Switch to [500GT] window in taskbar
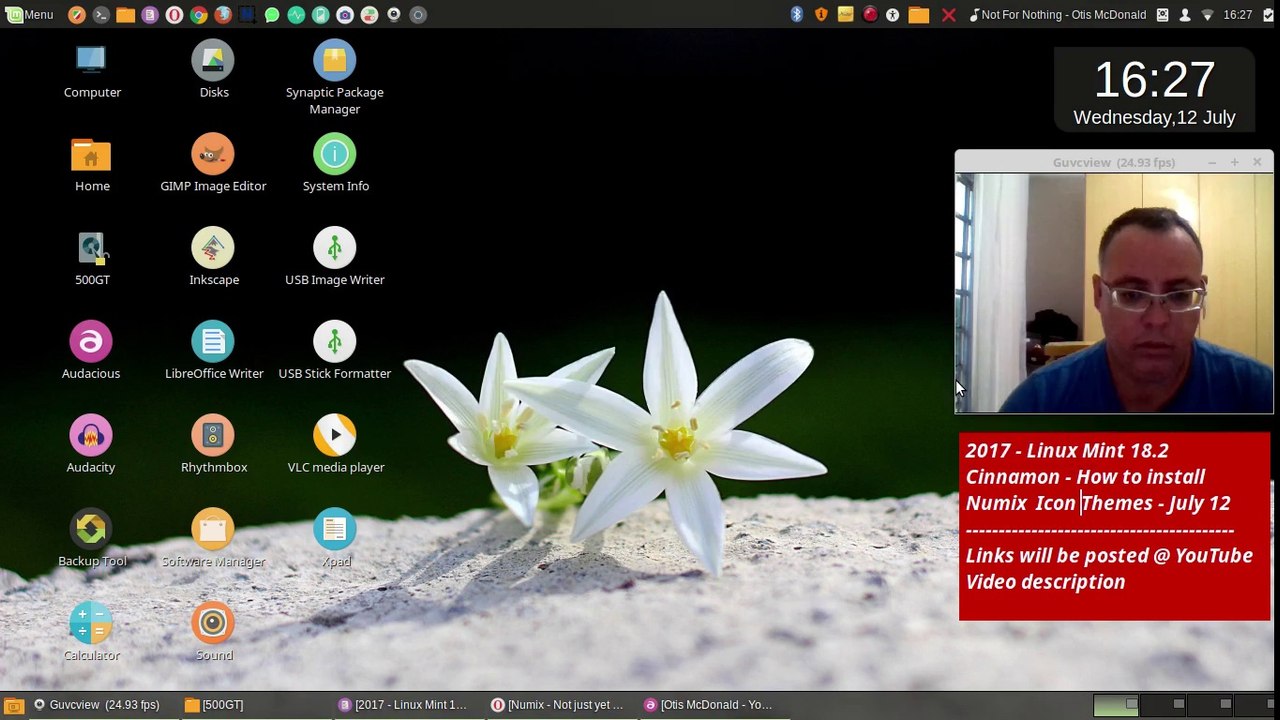This screenshot has height=720, width=1280. (214, 705)
